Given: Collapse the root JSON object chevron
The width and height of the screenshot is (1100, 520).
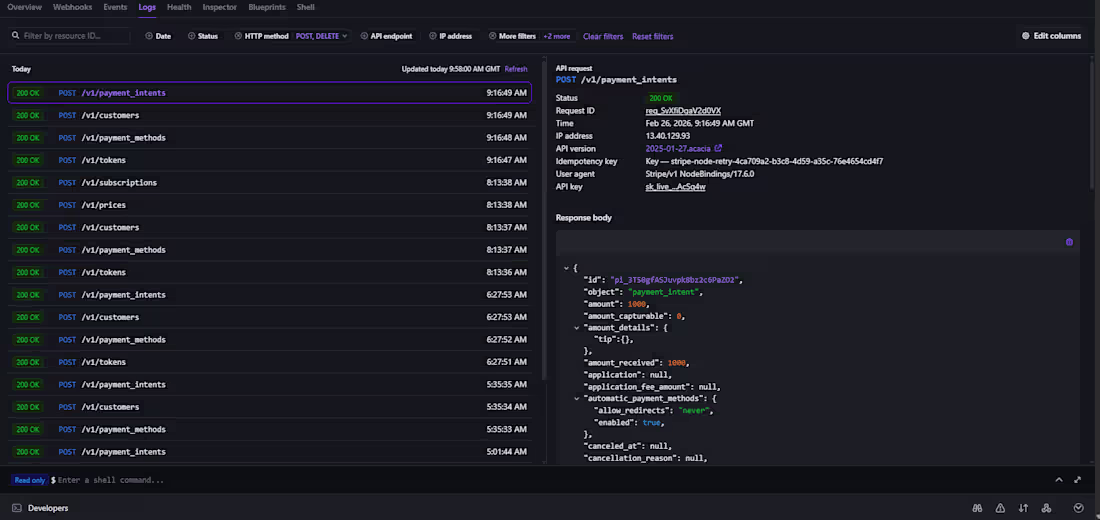Looking at the screenshot, I should pyautogui.click(x=566, y=268).
